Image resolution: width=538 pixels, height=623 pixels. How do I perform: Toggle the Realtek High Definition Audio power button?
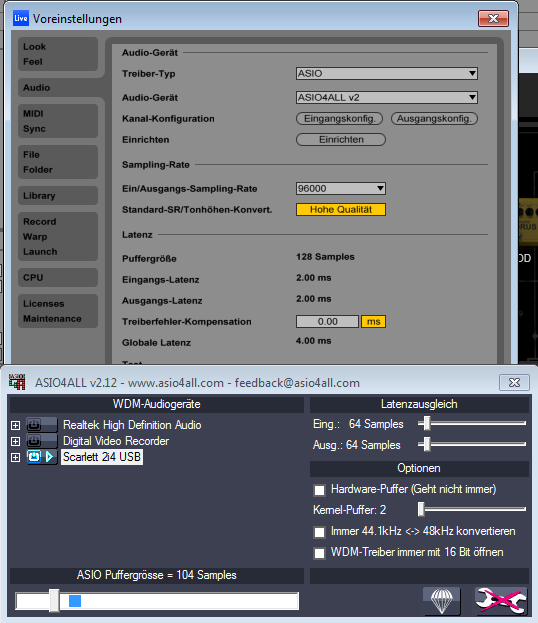pos(34,425)
